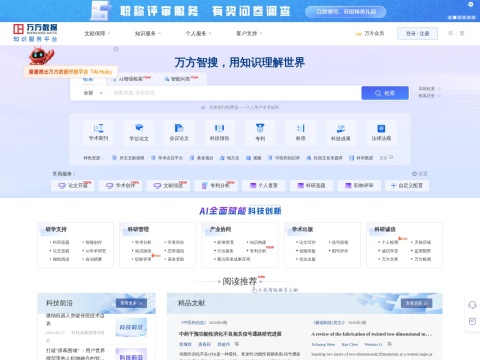Switch to traditional Chinese 繁

pyautogui.click(x=462, y=33)
